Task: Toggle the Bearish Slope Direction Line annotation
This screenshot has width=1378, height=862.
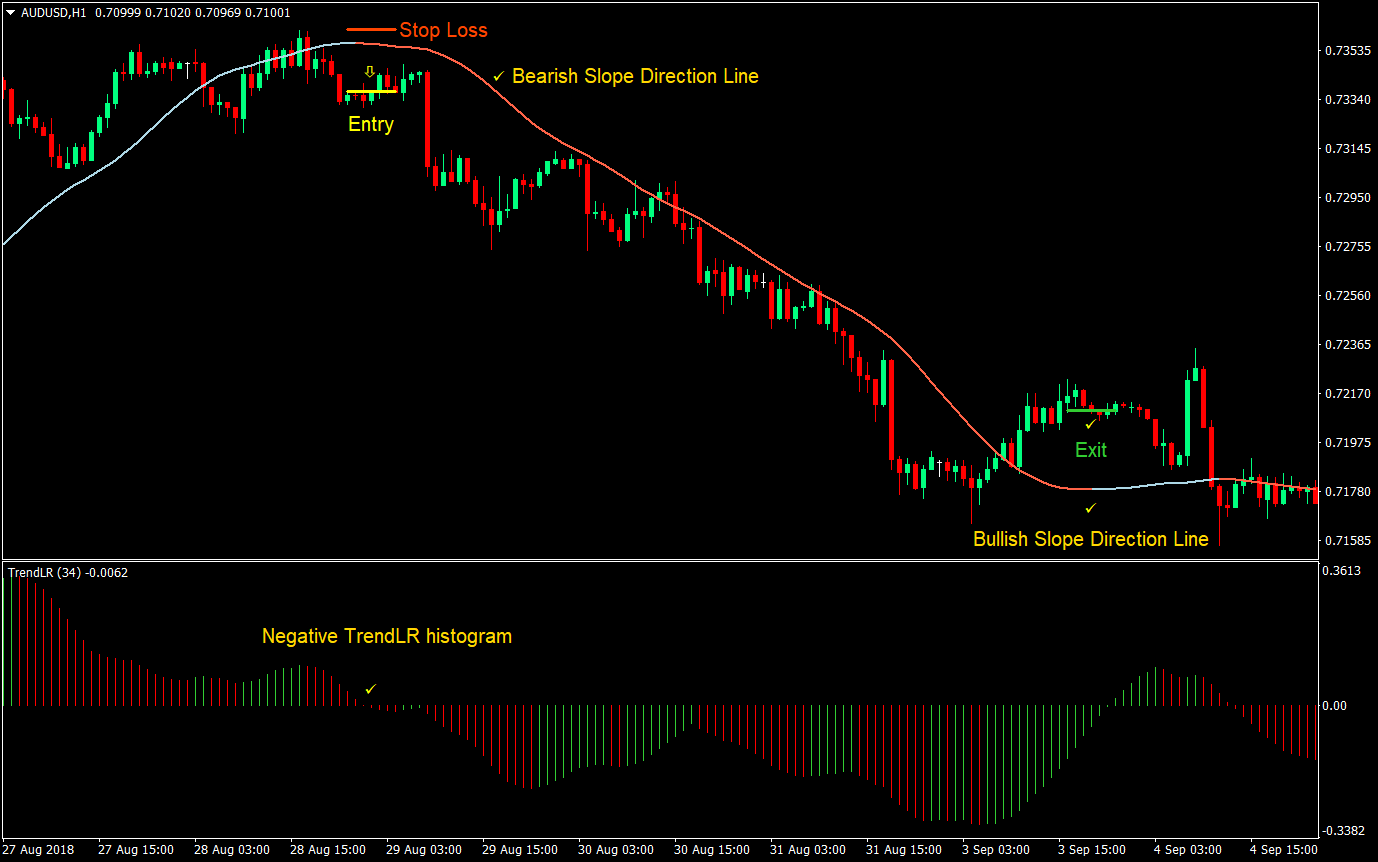Action: (x=635, y=76)
